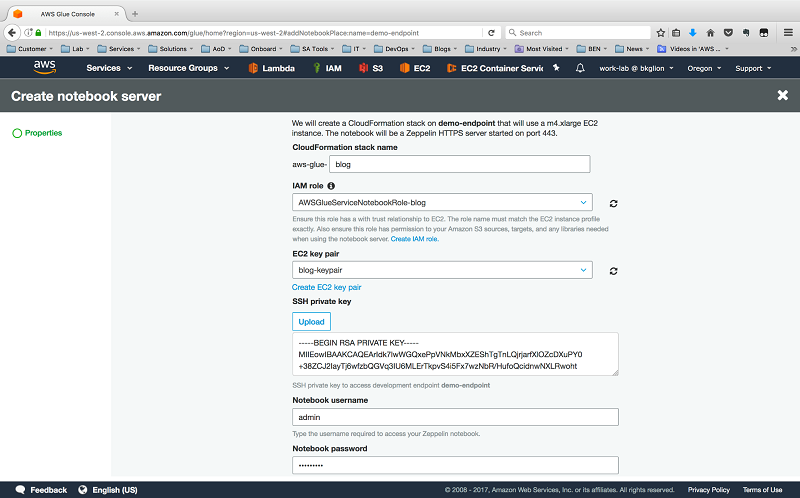800x498 pixels.
Task: Open the Support menu
Action: tap(753, 68)
